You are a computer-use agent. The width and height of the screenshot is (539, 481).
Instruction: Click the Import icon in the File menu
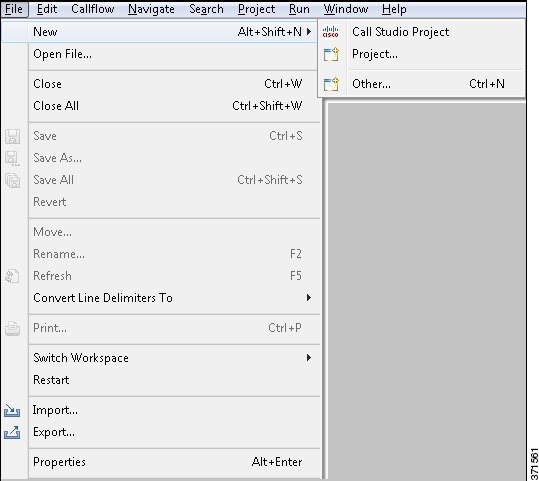pos(12,410)
